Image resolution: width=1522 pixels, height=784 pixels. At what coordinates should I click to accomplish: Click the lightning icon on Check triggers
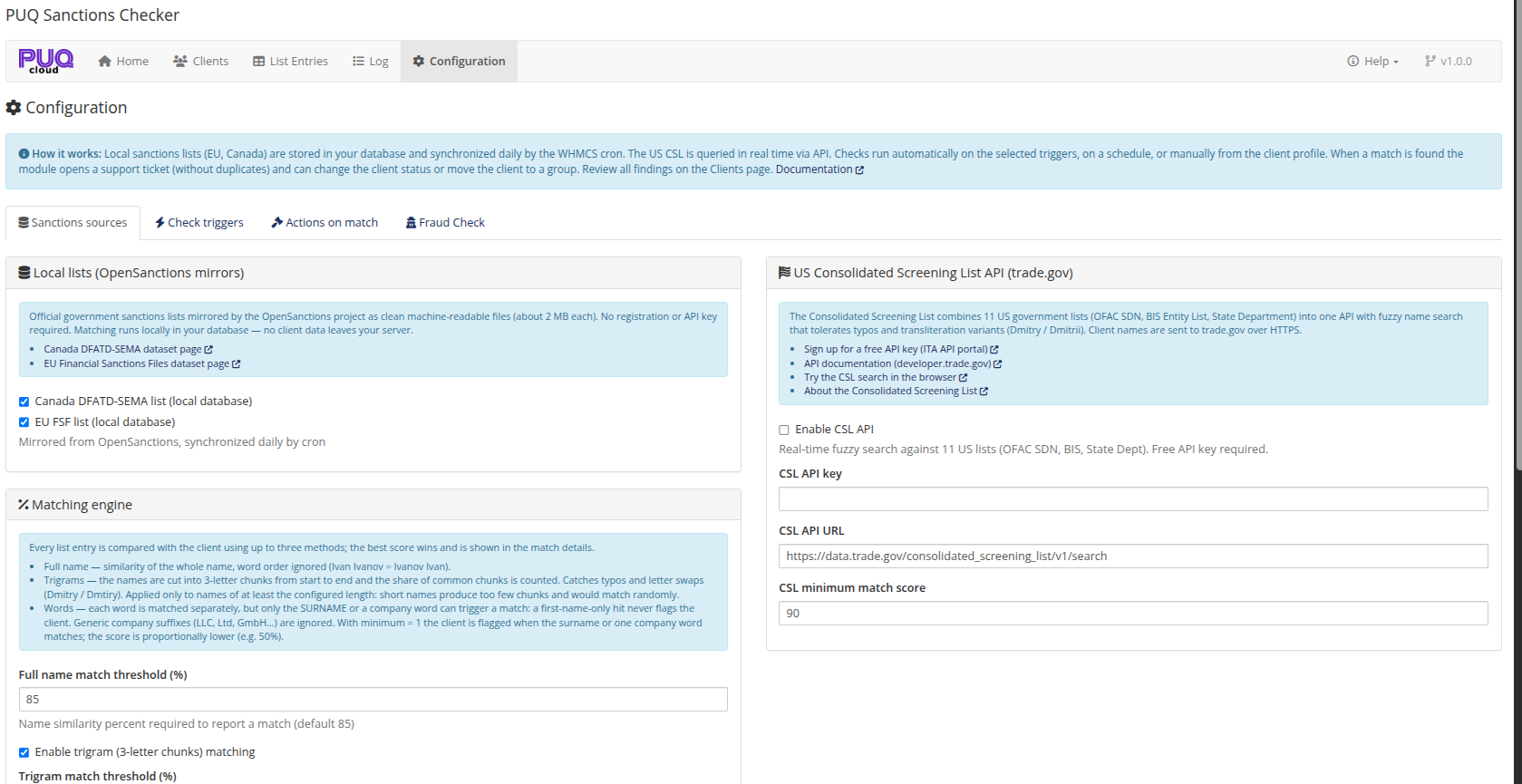[160, 222]
